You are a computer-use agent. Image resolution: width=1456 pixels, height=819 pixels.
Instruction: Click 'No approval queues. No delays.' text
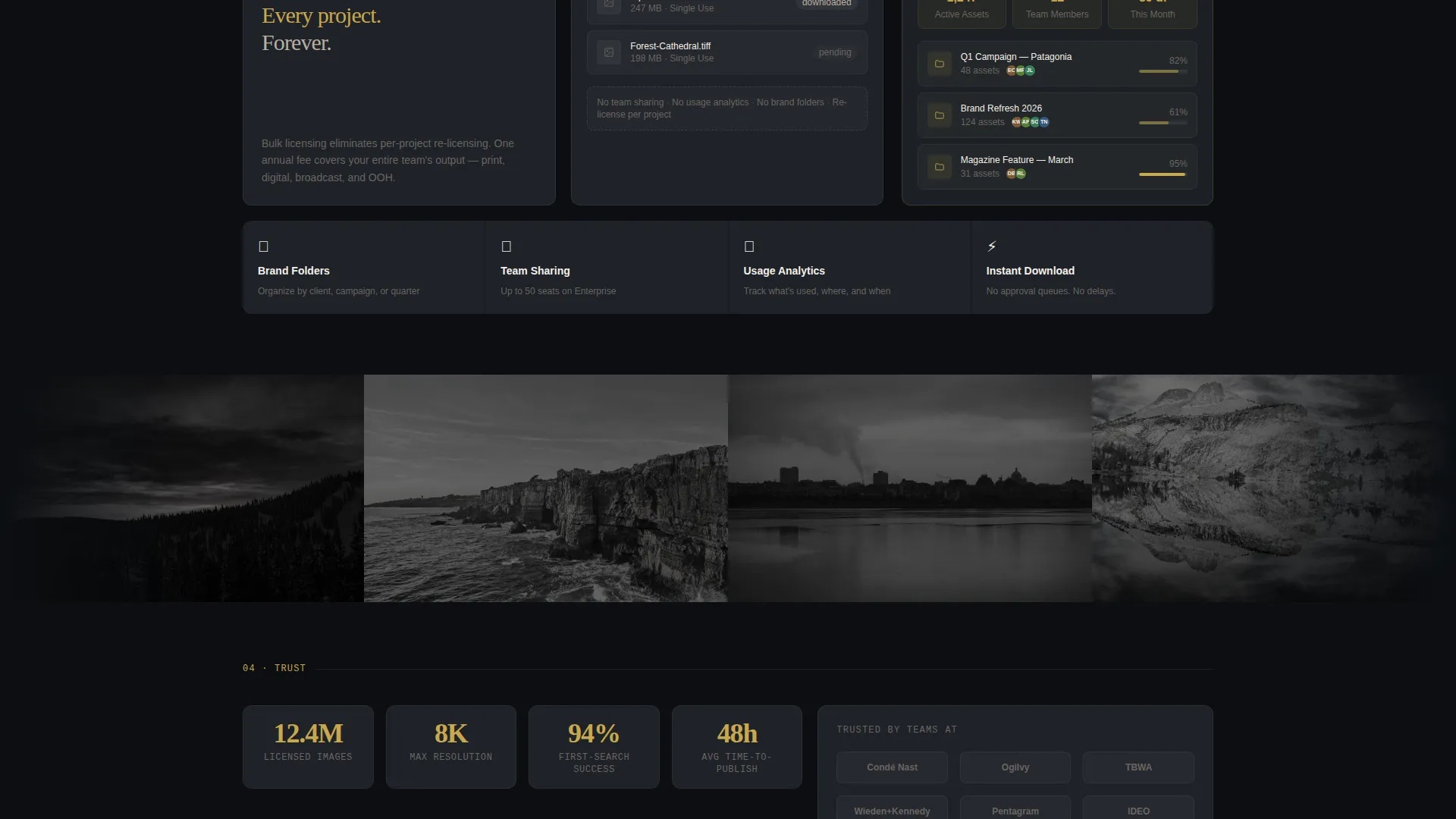(1050, 291)
